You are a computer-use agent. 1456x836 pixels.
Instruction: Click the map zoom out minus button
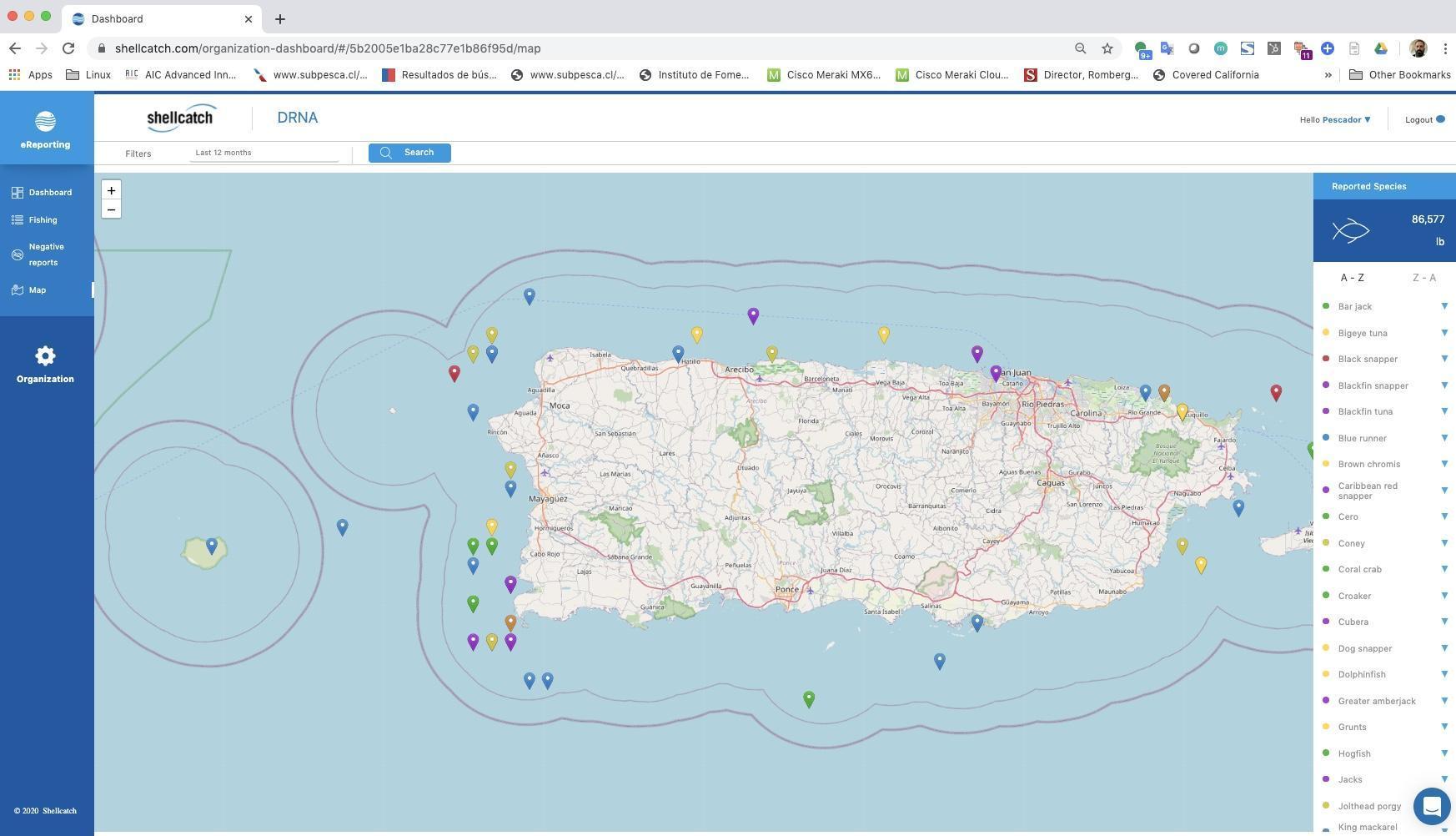[x=111, y=209]
